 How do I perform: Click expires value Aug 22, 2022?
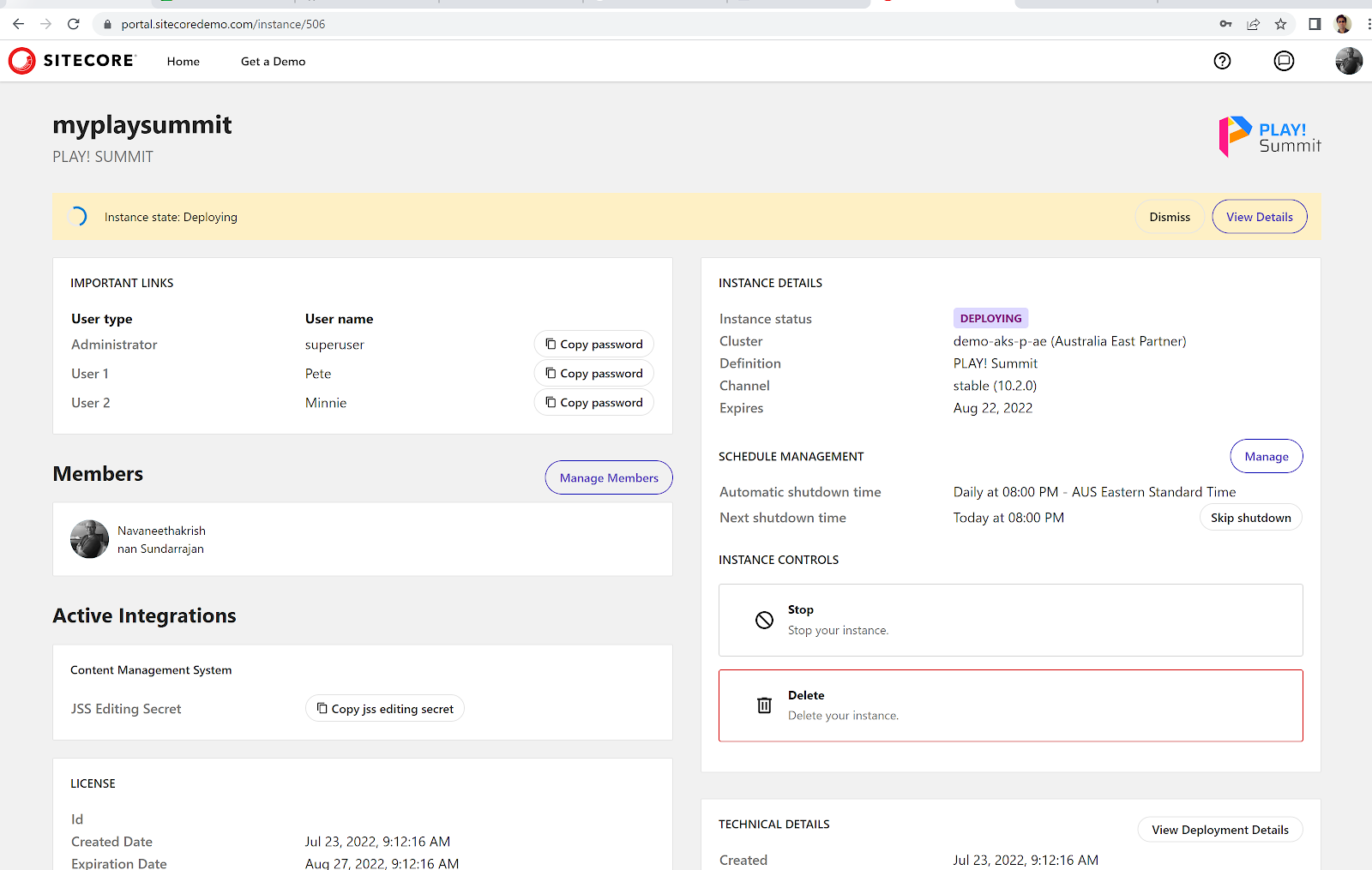click(993, 408)
